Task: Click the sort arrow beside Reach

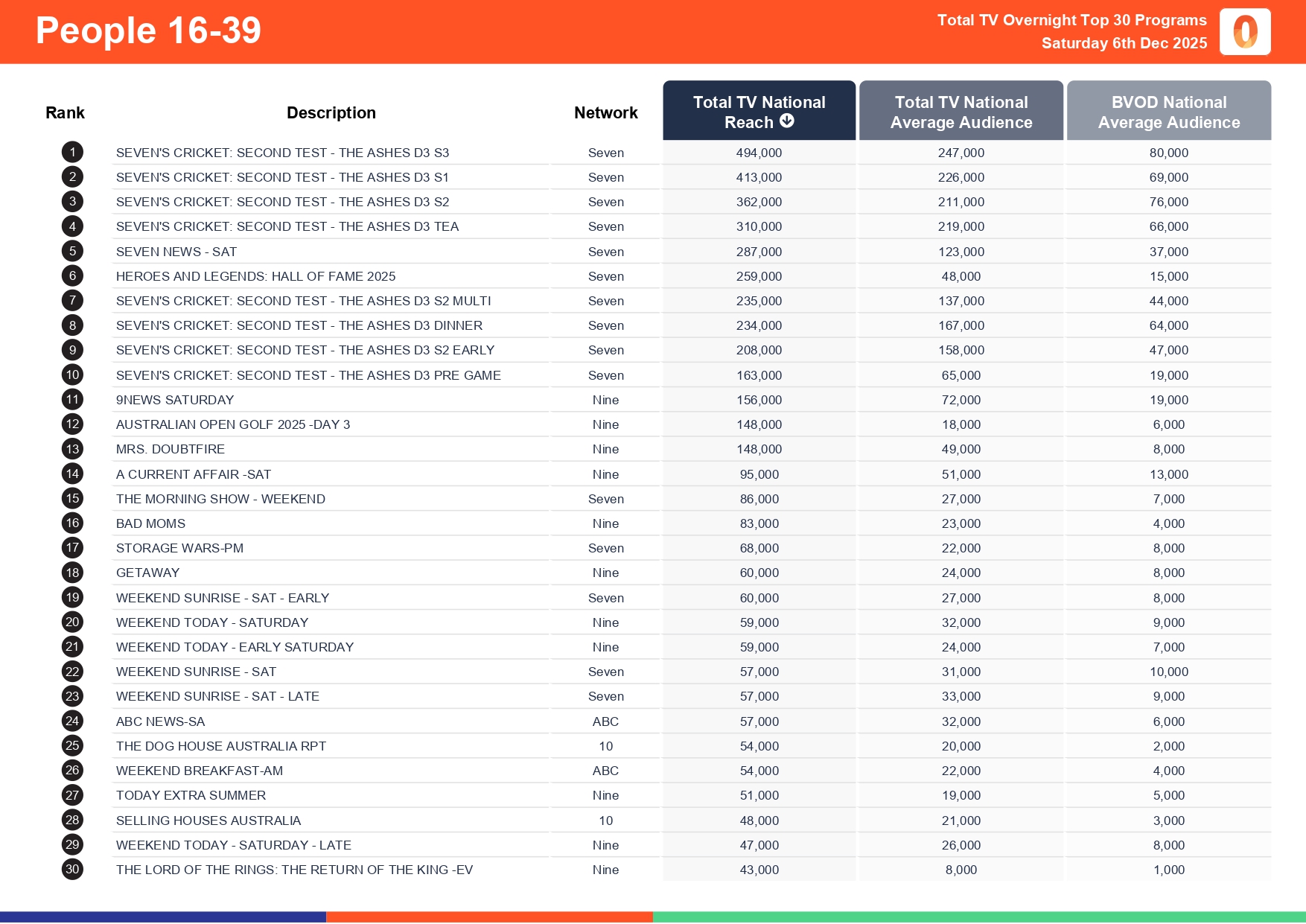Action: (x=786, y=121)
